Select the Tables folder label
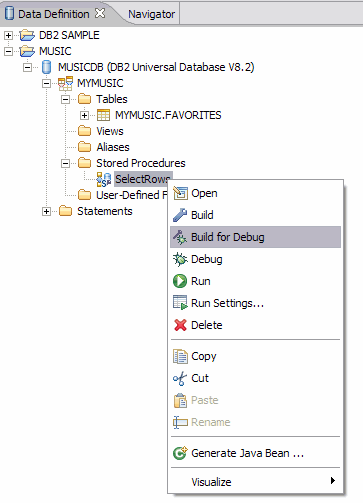Screen dimensions: 363x503 point(112,99)
